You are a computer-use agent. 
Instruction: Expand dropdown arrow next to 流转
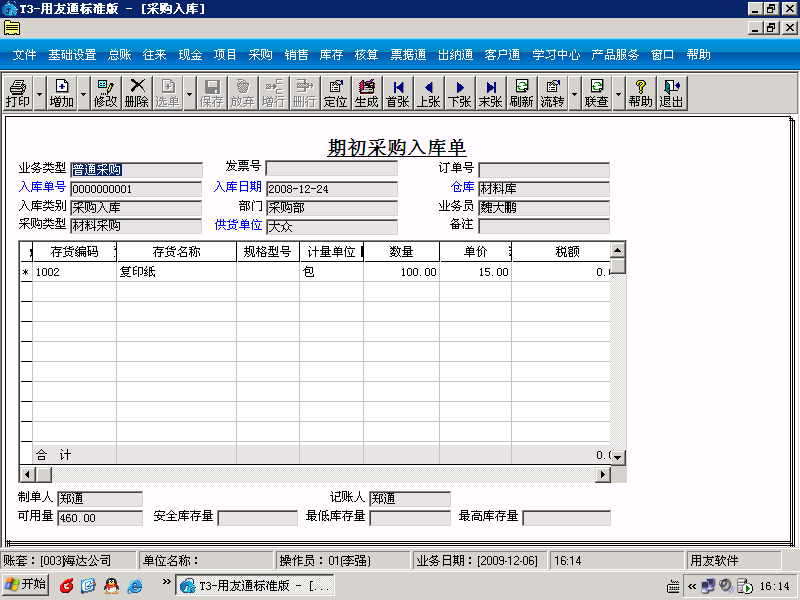574,93
